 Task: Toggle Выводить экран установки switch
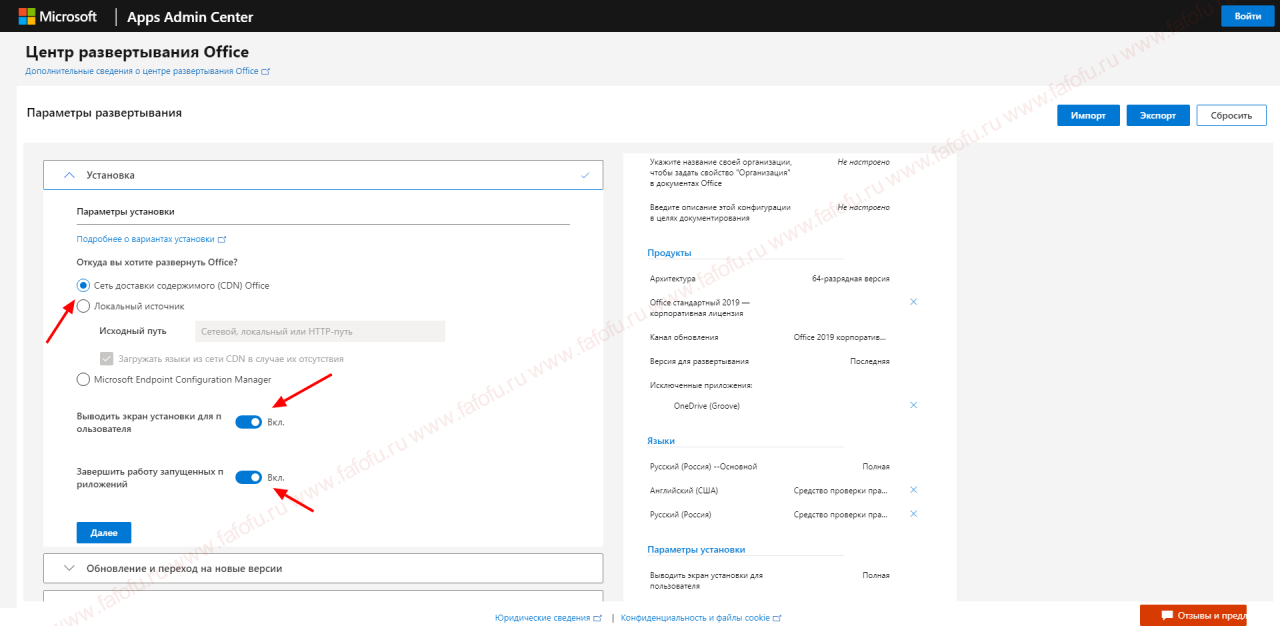[x=248, y=422]
